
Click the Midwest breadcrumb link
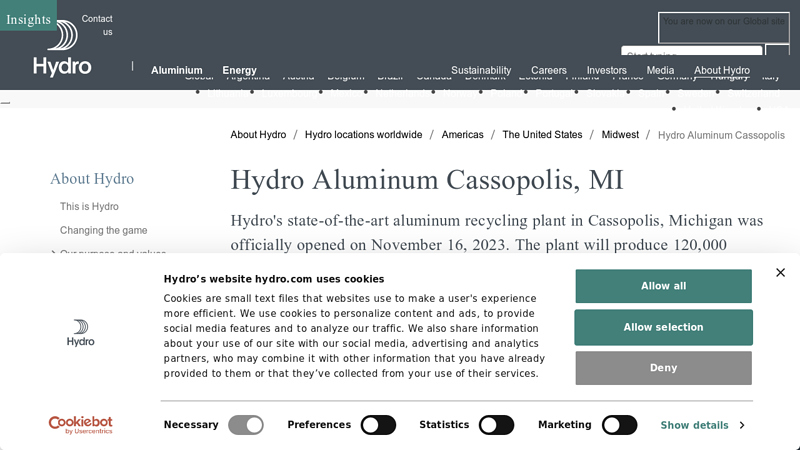tap(620, 135)
